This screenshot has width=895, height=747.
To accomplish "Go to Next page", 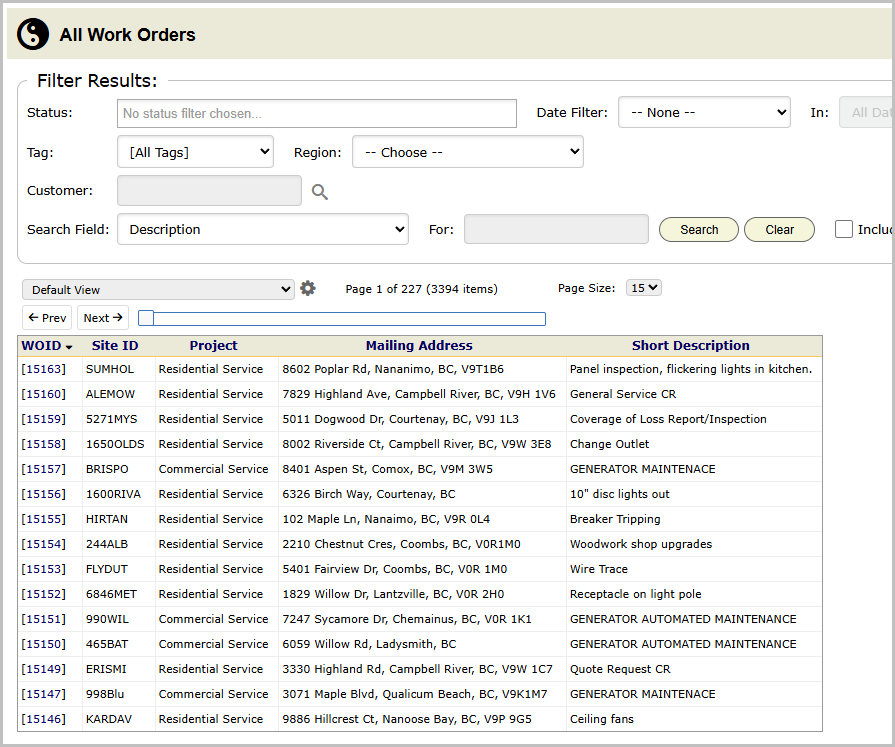I will 103,318.
